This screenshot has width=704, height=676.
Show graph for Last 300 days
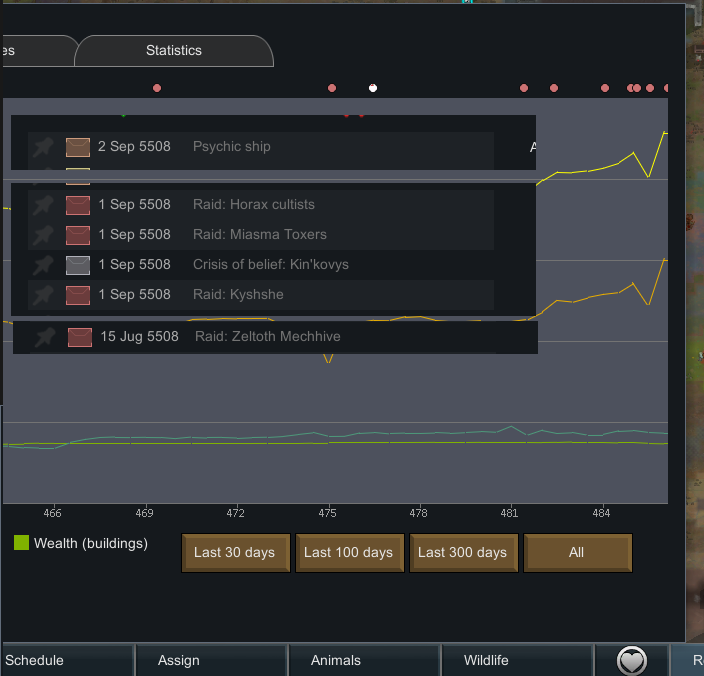(x=463, y=553)
